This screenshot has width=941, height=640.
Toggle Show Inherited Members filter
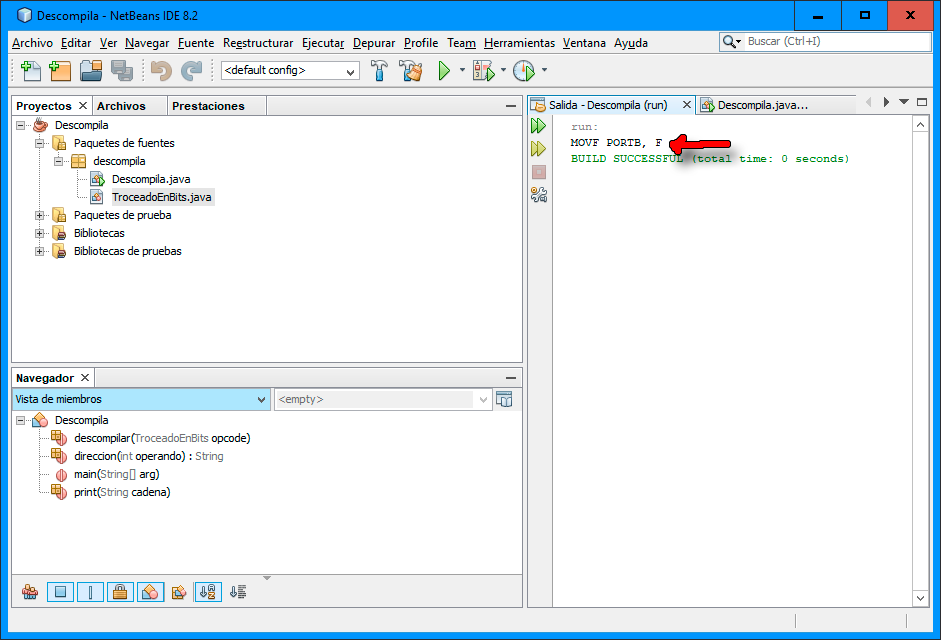30,593
